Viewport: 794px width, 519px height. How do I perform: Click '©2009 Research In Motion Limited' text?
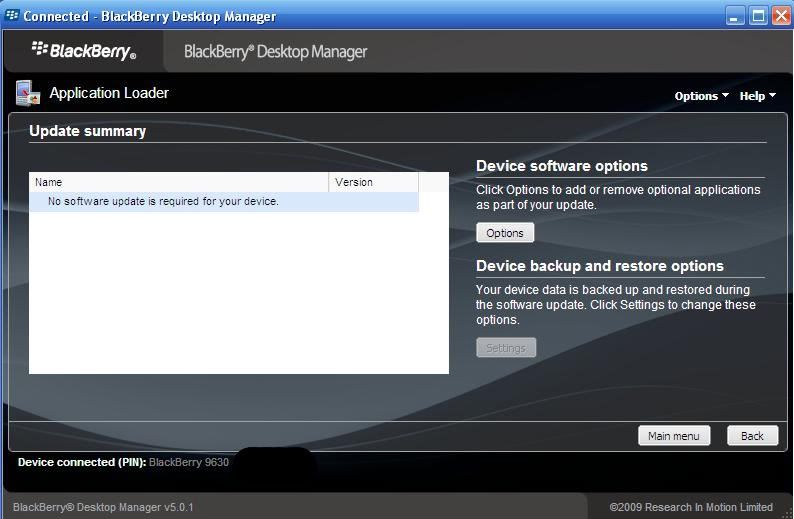coord(691,507)
